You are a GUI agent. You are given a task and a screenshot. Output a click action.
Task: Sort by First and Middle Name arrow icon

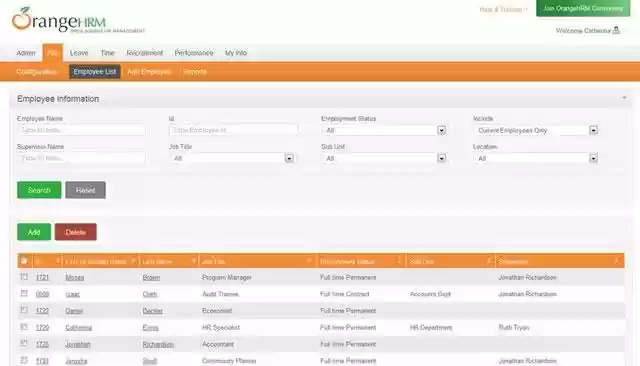133,261
